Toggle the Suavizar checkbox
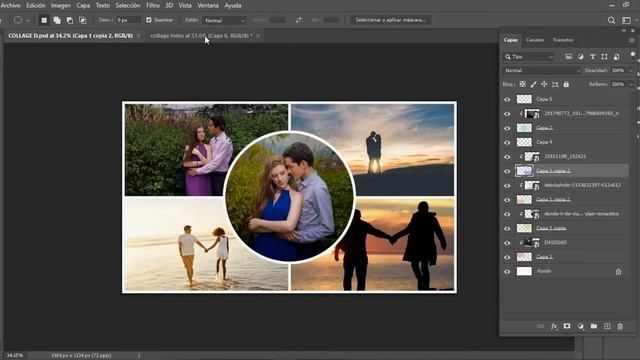The image size is (640, 360). 149,20
